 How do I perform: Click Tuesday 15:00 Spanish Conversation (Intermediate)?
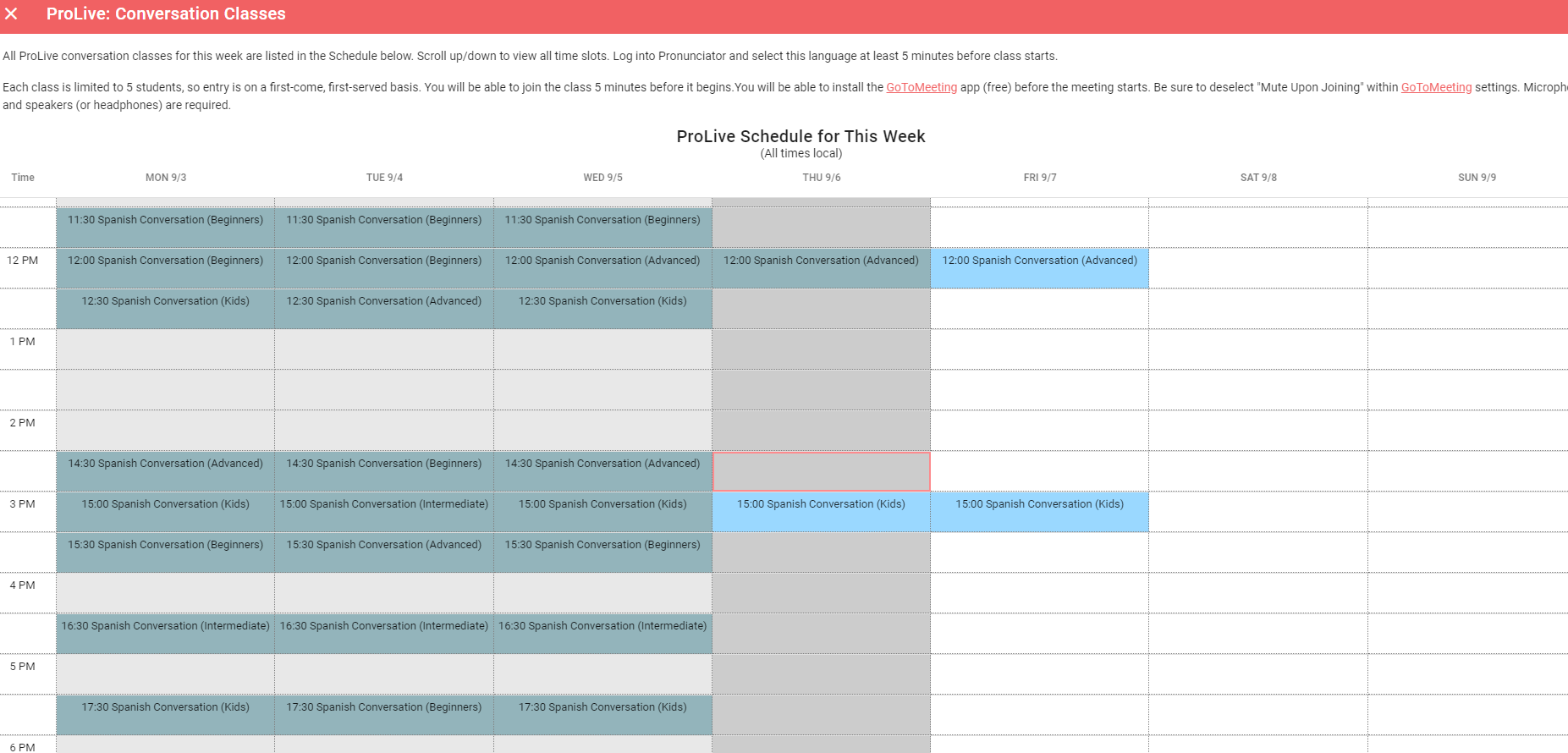tap(384, 511)
